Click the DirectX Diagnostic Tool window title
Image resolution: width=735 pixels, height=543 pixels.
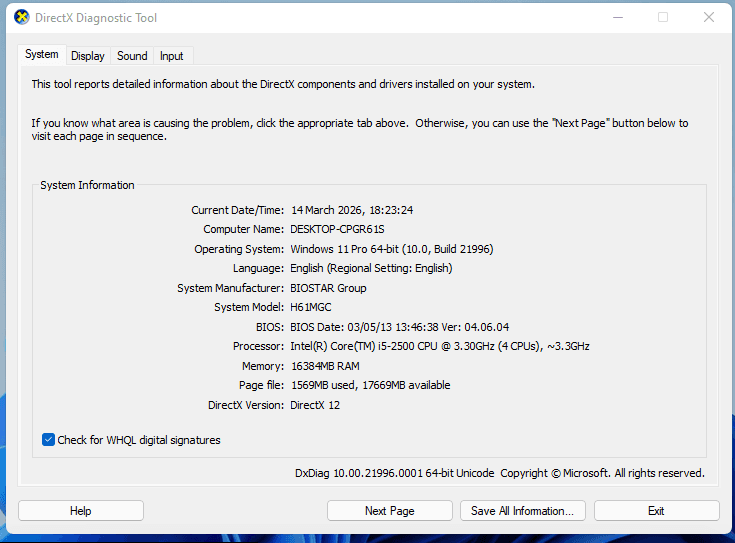[96, 18]
